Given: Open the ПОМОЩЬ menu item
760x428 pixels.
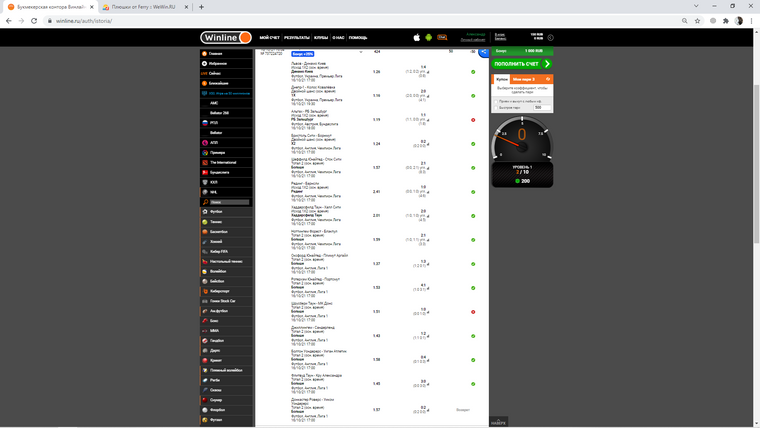Looking at the screenshot, I should click(358, 38).
